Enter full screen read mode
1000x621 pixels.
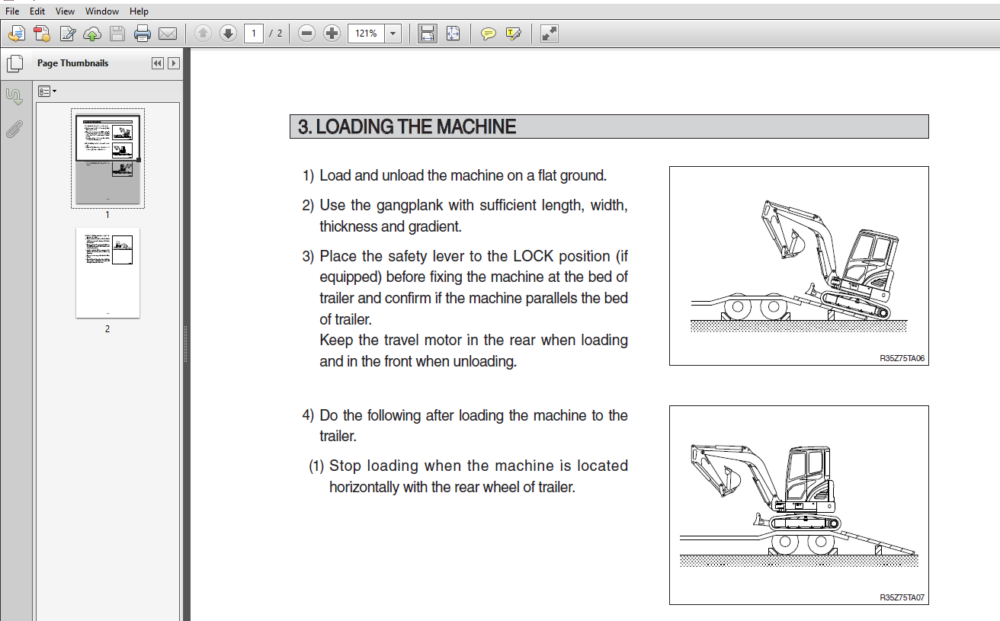(549, 33)
